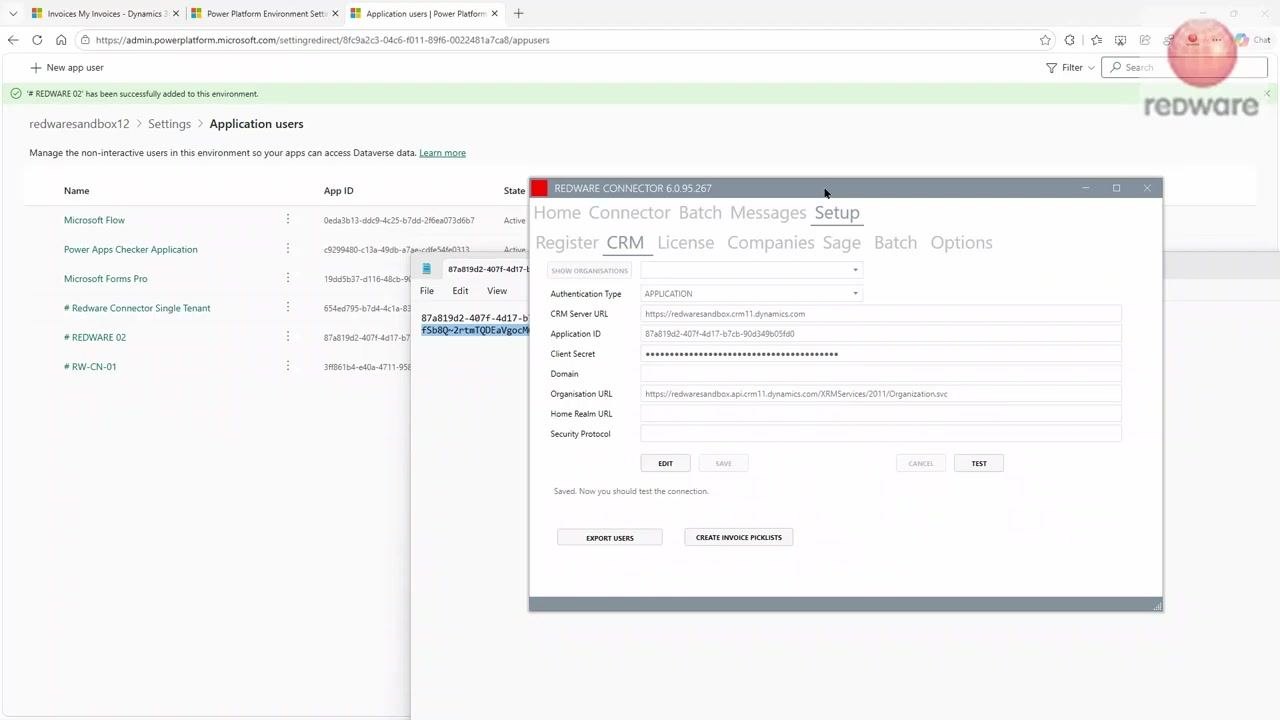
Task: Open the screenshot tool icon in browser toolbar
Action: (x=1120, y=40)
